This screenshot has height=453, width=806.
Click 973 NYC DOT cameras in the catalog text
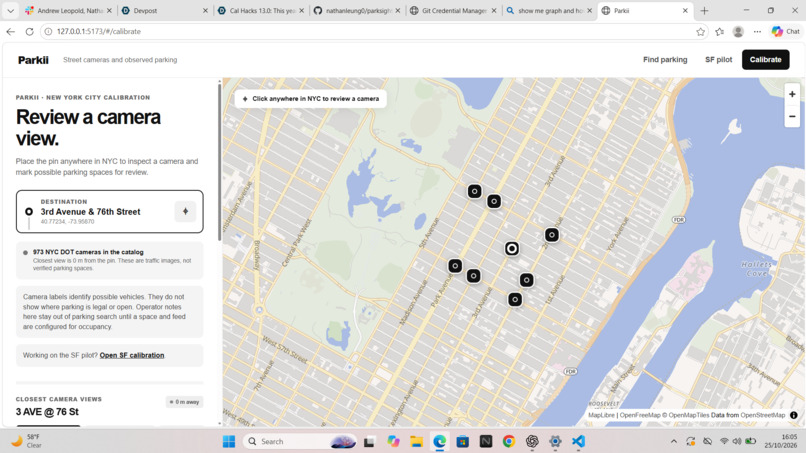click(88, 252)
